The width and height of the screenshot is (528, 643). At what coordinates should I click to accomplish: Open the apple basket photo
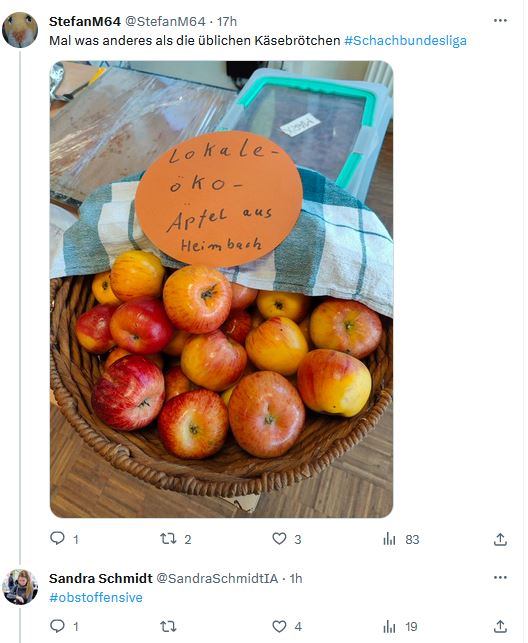point(221,289)
